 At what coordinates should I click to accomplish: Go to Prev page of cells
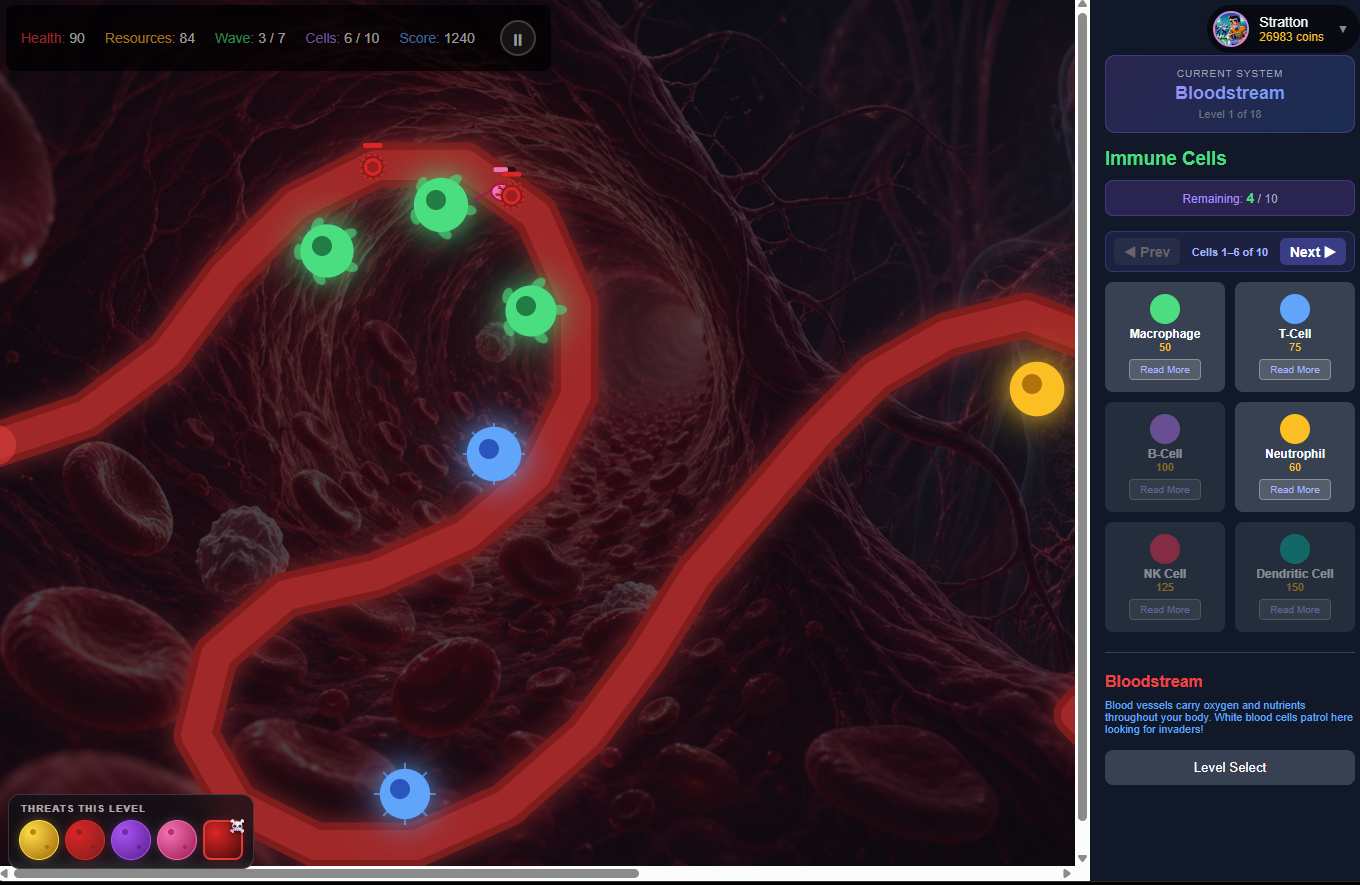coord(1147,252)
